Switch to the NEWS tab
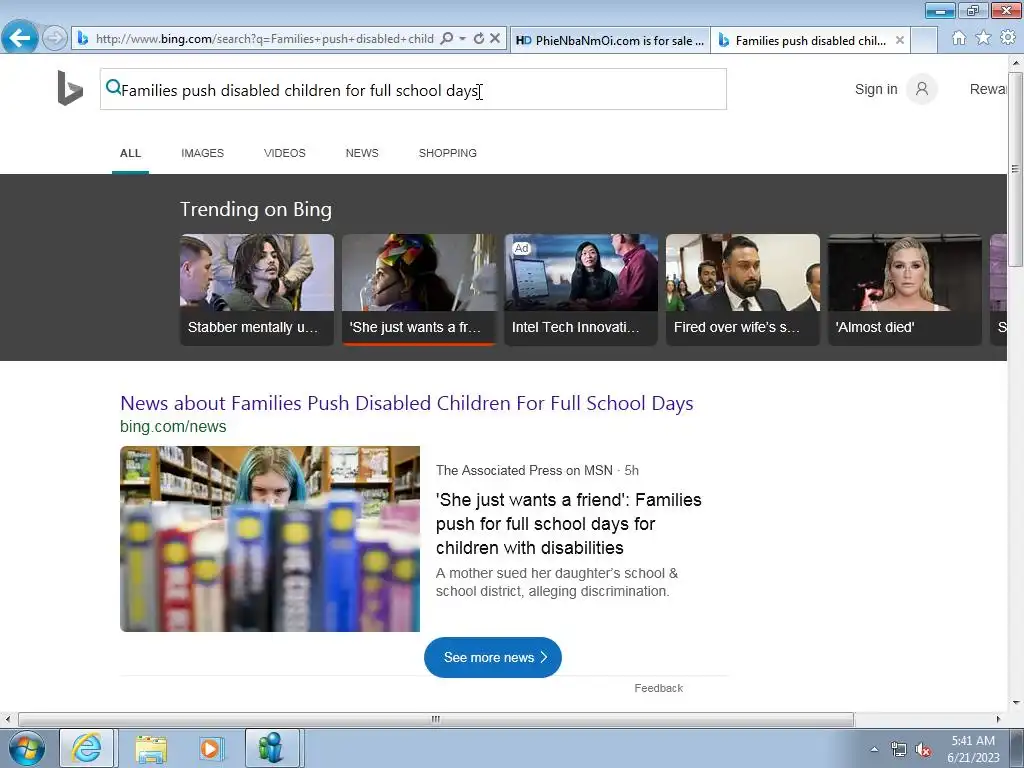The width and height of the screenshot is (1024, 768). (362, 153)
